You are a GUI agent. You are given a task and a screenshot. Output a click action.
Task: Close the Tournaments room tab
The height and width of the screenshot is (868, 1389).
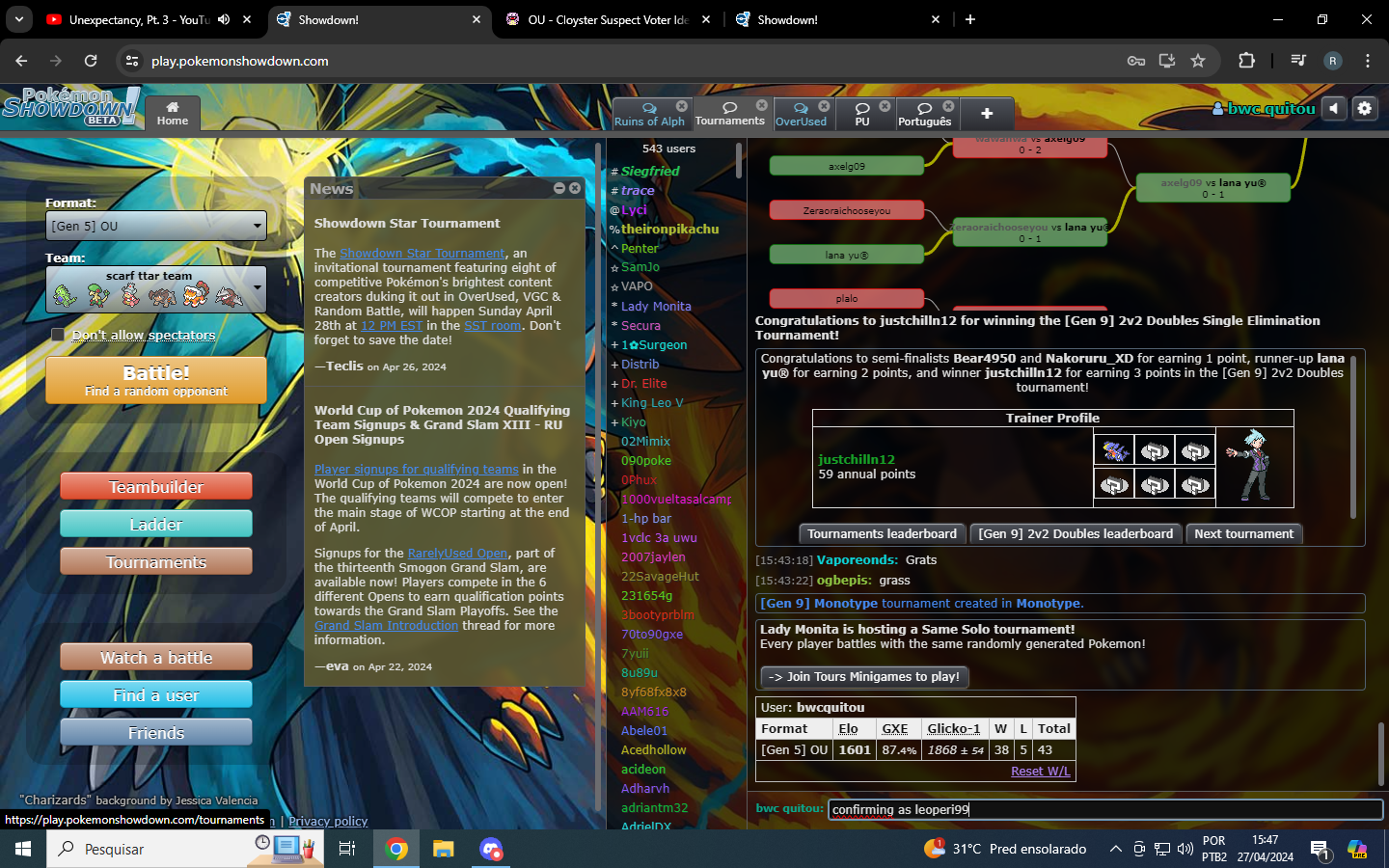[762, 105]
